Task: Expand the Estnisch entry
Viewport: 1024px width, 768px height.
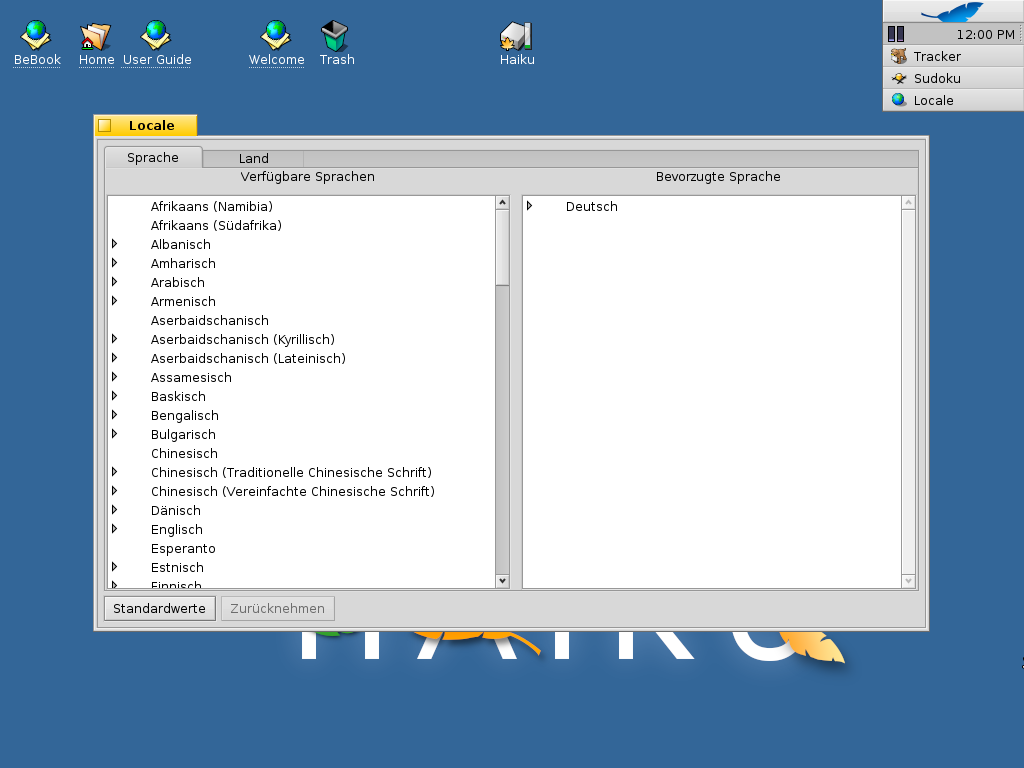Action: (x=114, y=566)
